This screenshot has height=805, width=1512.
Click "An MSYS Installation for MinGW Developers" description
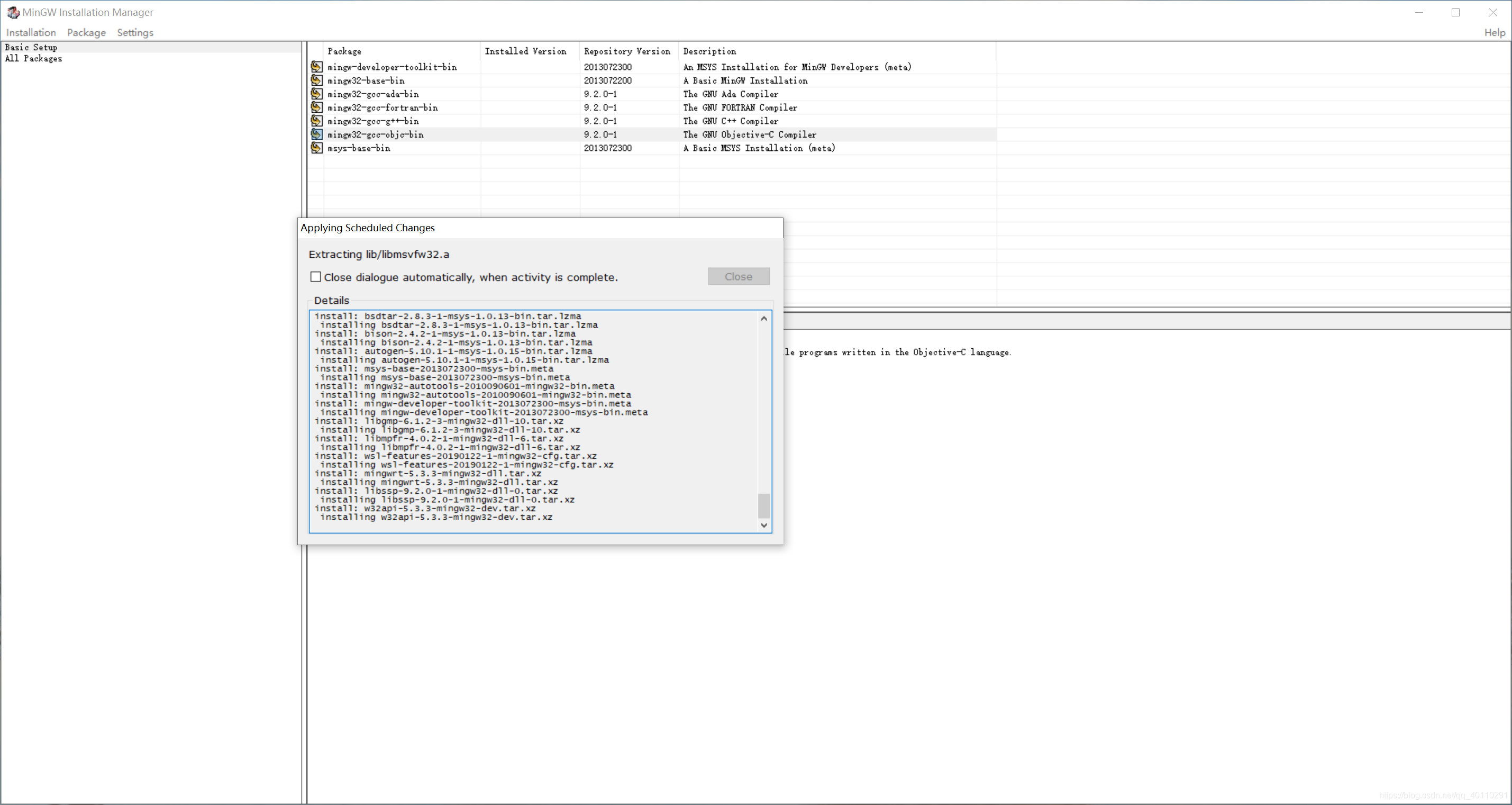click(x=797, y=67)
